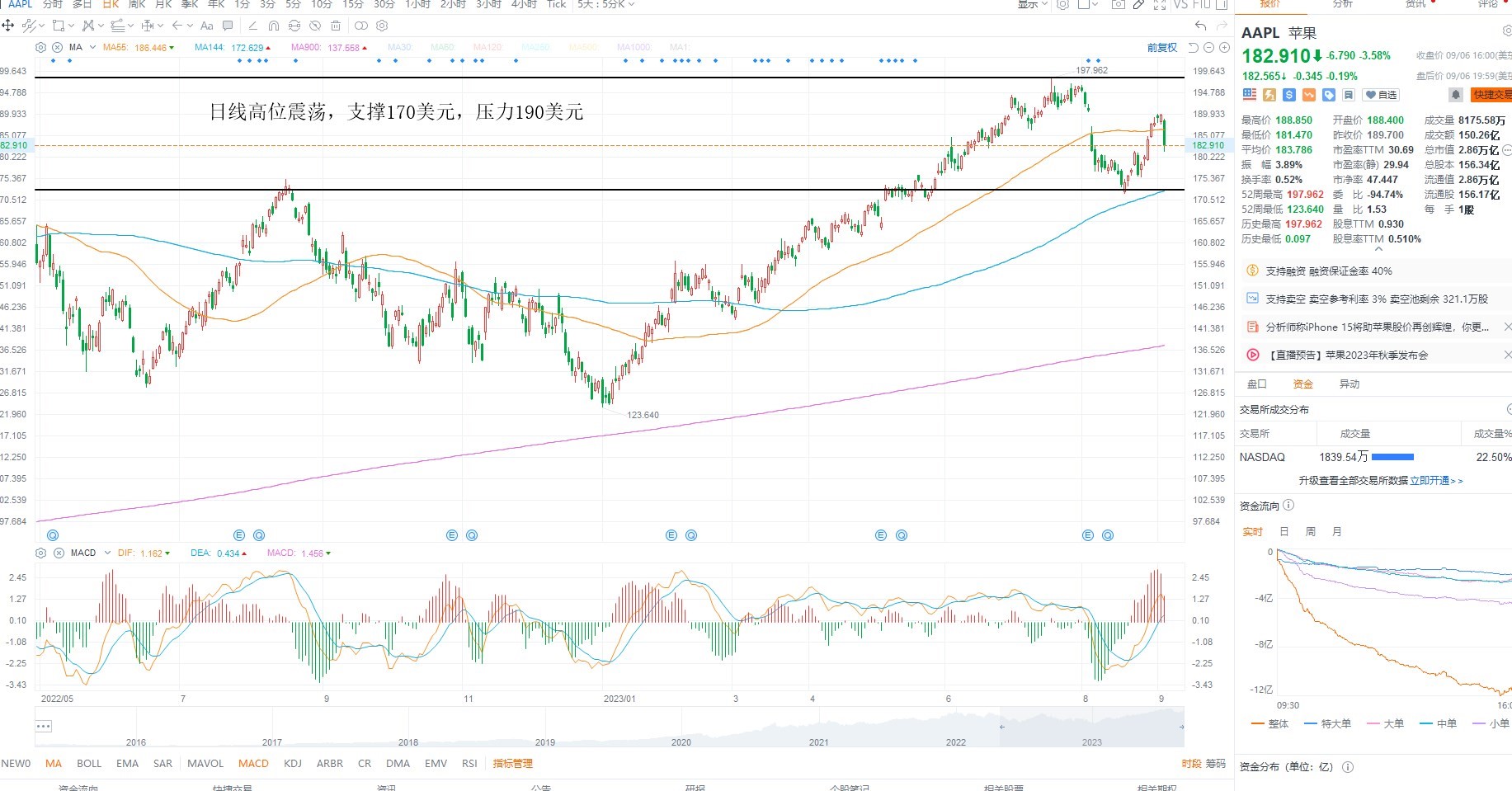Open the 资金 funds tab
Viewport: 1512px width, 791px height.
point(1303,384)
